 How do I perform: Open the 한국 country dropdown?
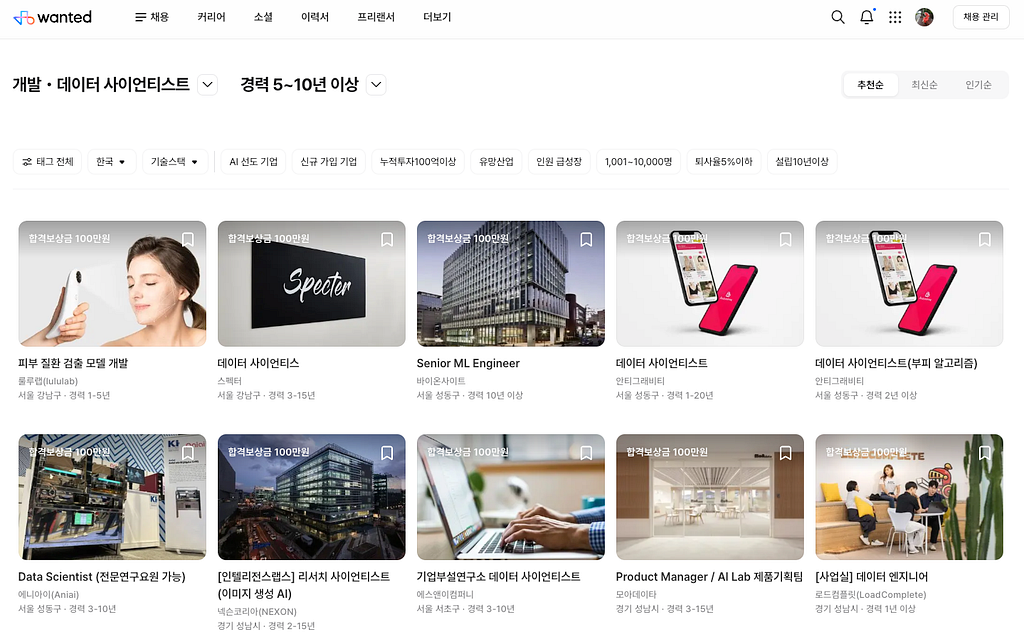pos(112,161)
